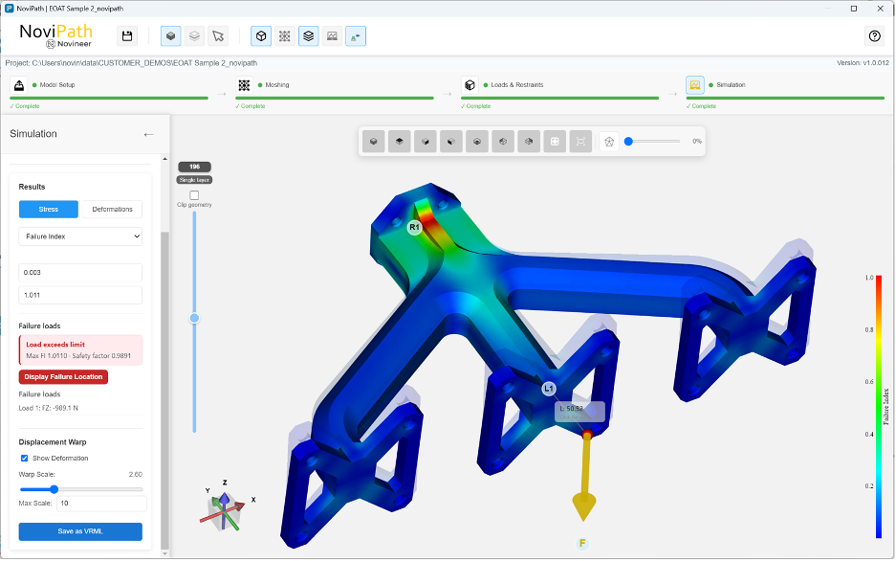The width and height of the screenshot is (896, 561).
Task: Switch to the Deformations results tab
Action: click(113, 209)
